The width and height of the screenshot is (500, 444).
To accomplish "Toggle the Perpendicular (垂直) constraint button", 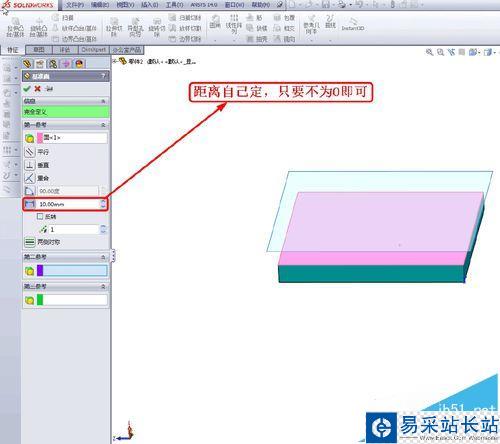I will pos(30,165).
